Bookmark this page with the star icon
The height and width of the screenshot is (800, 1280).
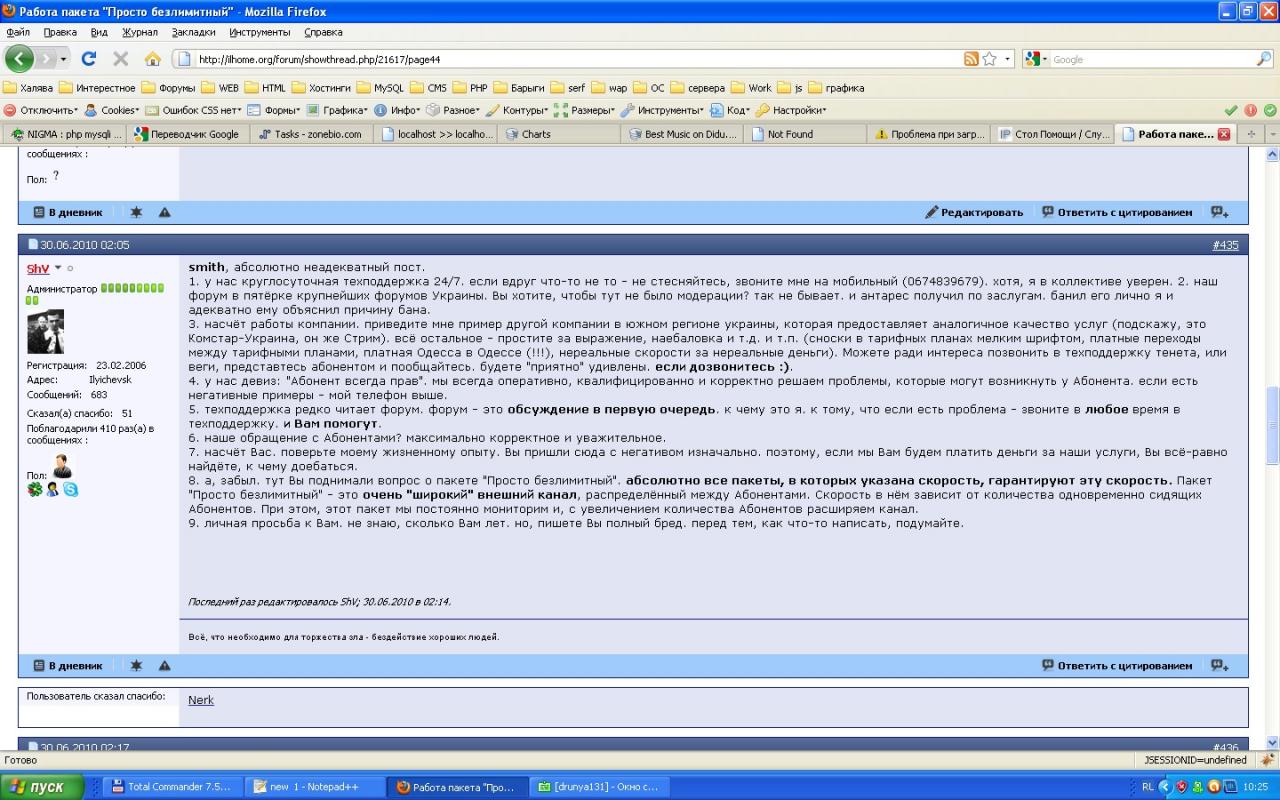(x=989, y=59)
